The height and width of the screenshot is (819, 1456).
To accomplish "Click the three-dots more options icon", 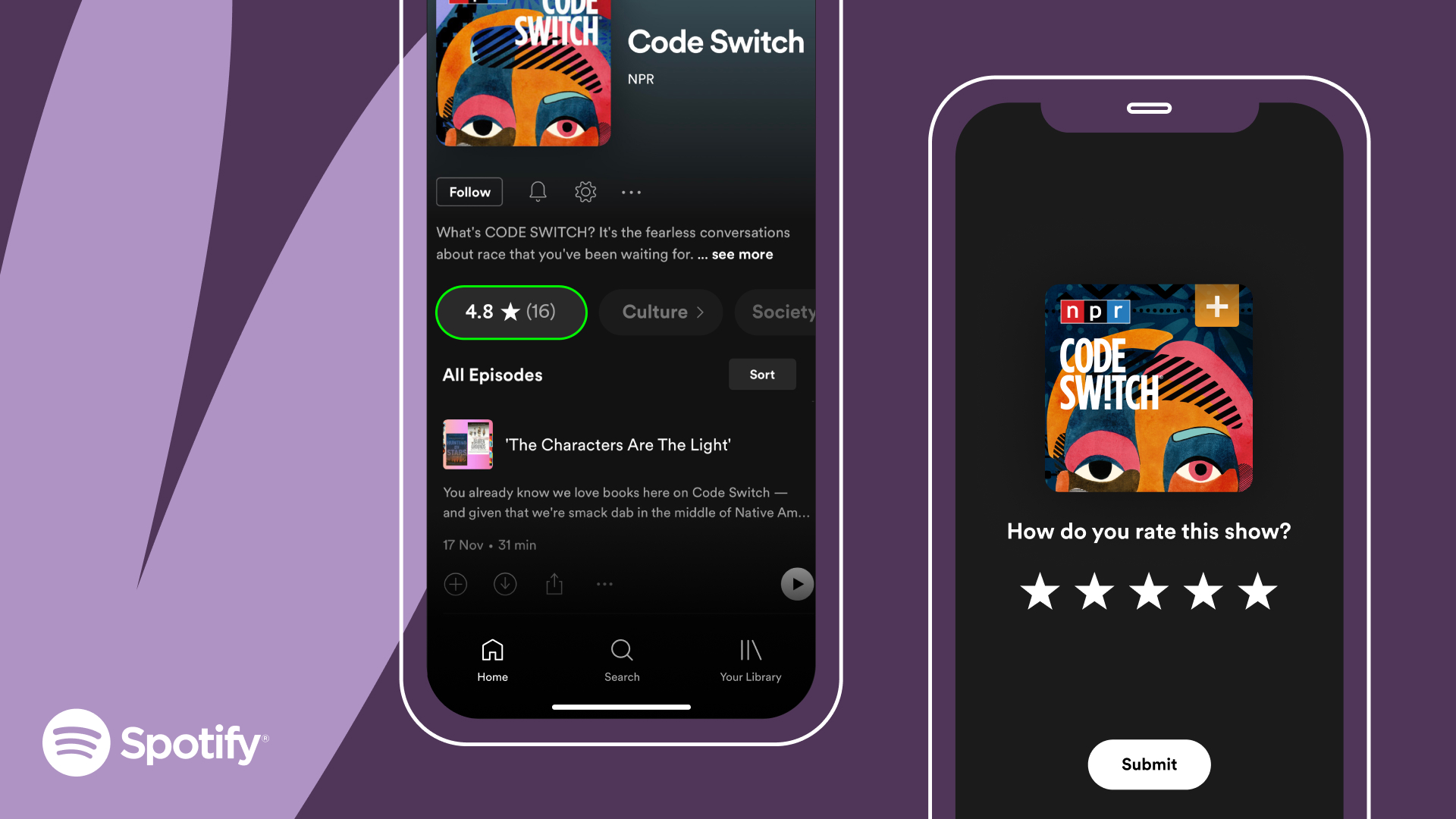I will click(632, 192).
